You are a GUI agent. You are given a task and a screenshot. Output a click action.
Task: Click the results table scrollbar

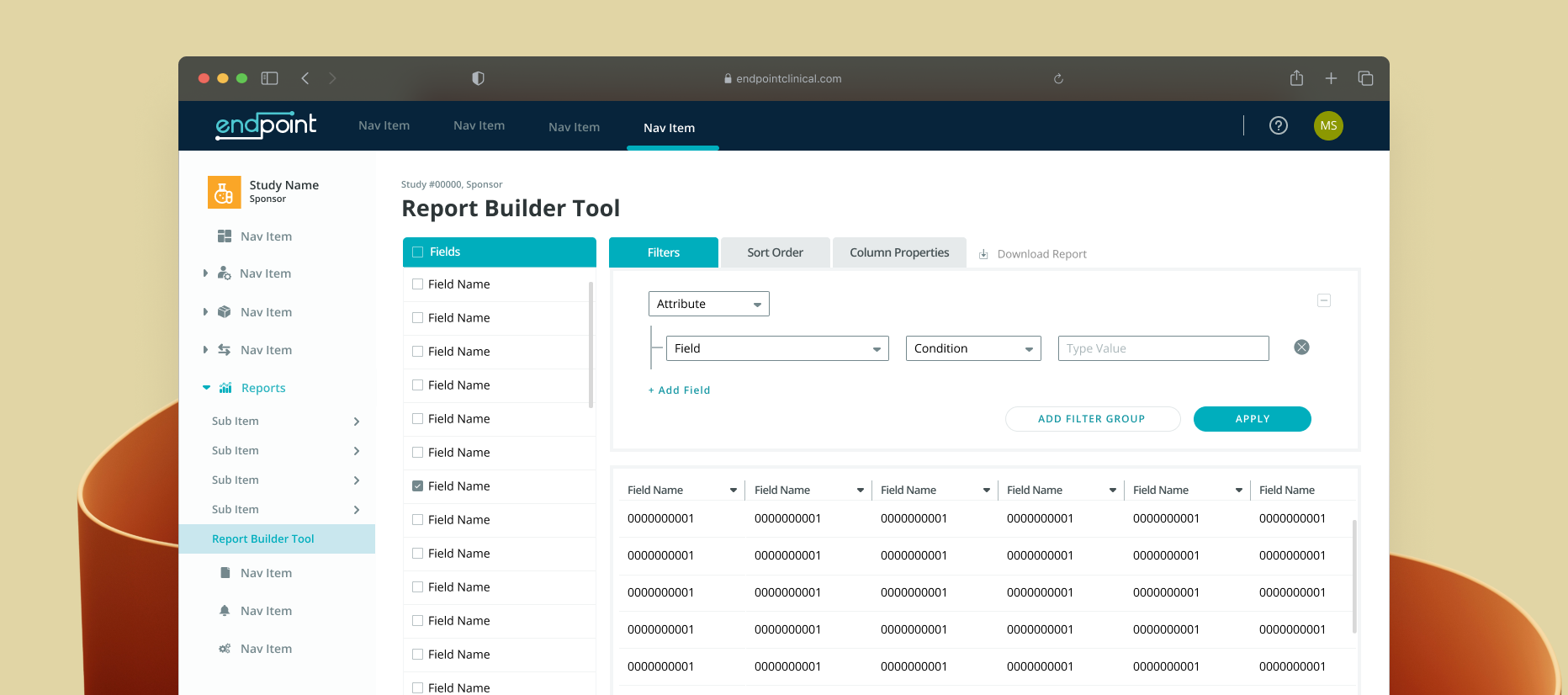click(1354, 576)
